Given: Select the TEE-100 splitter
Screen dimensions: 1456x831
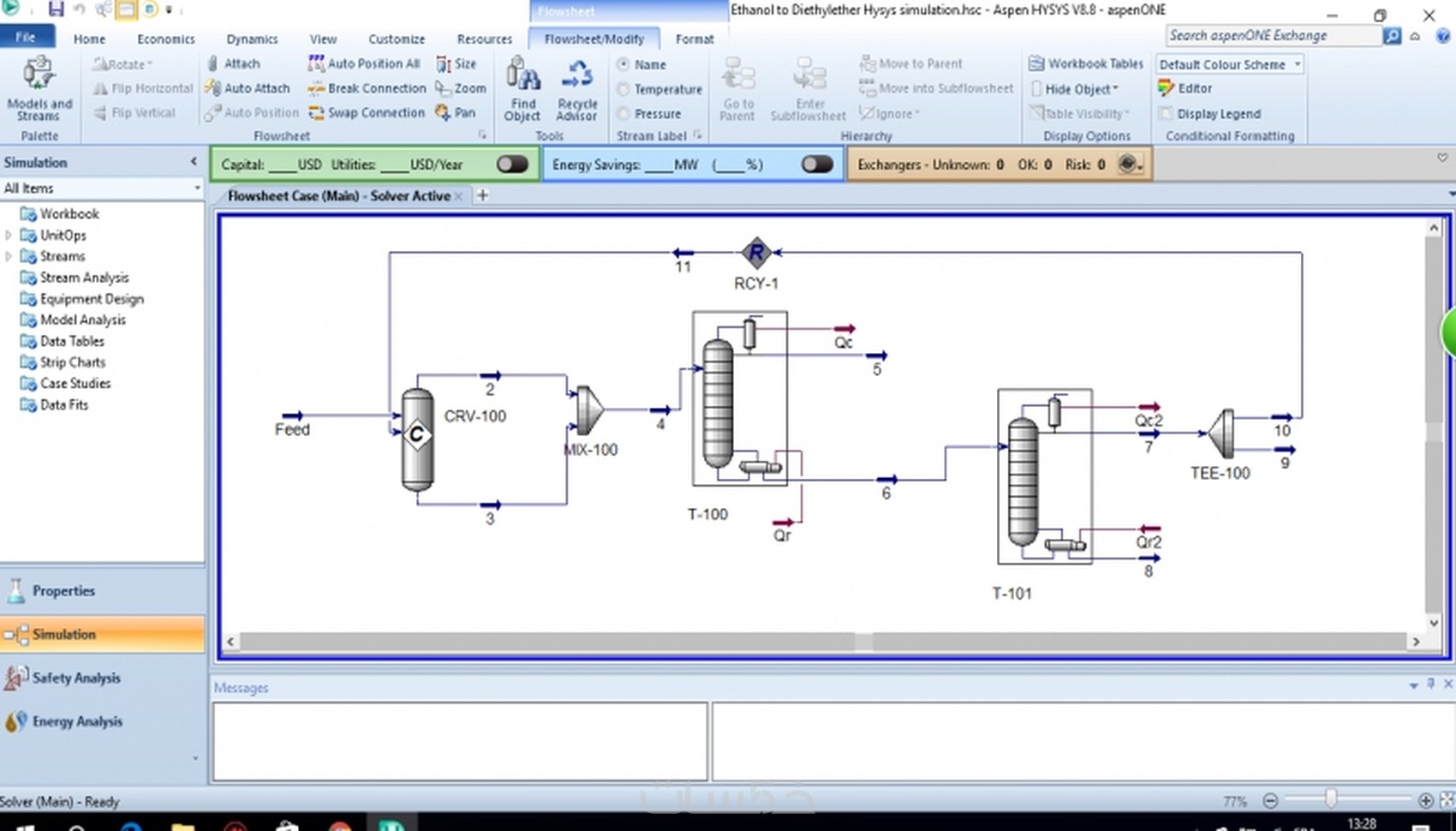Looking at the screenshot, I should pyautogui.click(x=1222, y=433).
